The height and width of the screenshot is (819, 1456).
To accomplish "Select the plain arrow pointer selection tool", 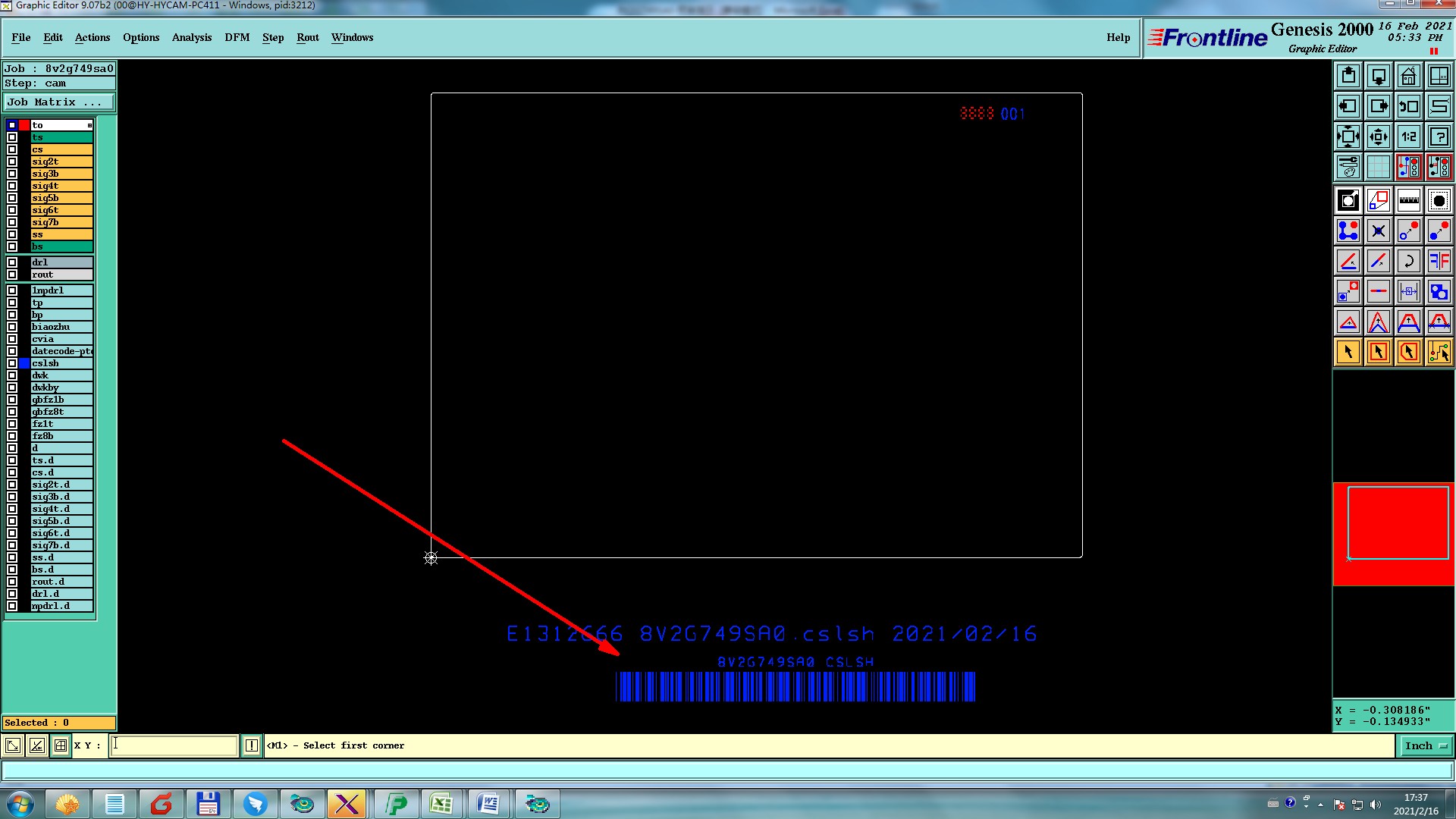I will [x=1348, y=352].
